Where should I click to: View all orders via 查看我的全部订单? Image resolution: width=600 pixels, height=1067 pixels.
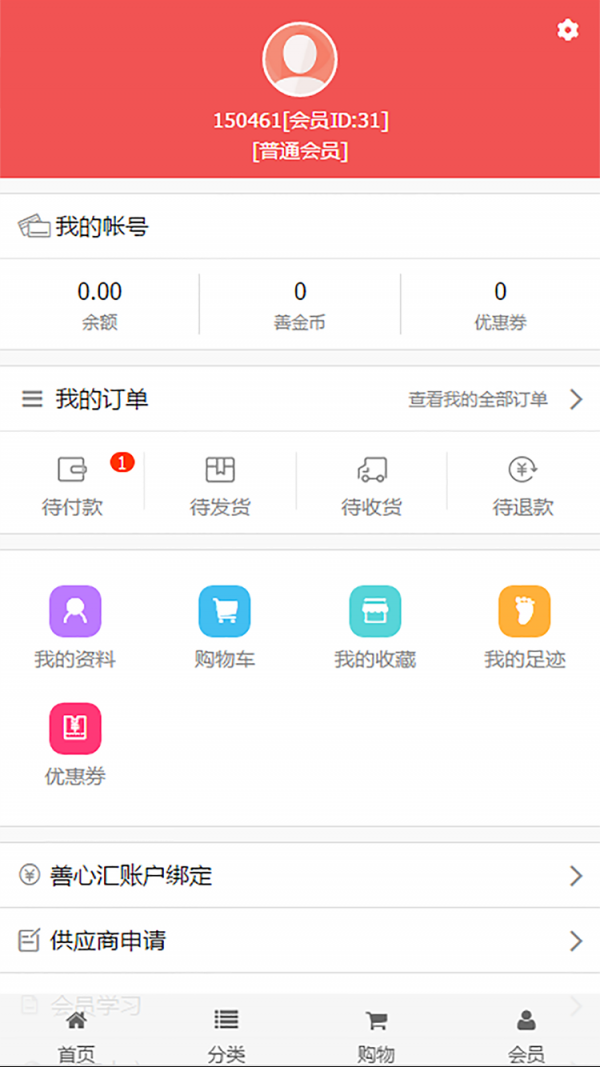pyautogui.click(x=478, y=399)
